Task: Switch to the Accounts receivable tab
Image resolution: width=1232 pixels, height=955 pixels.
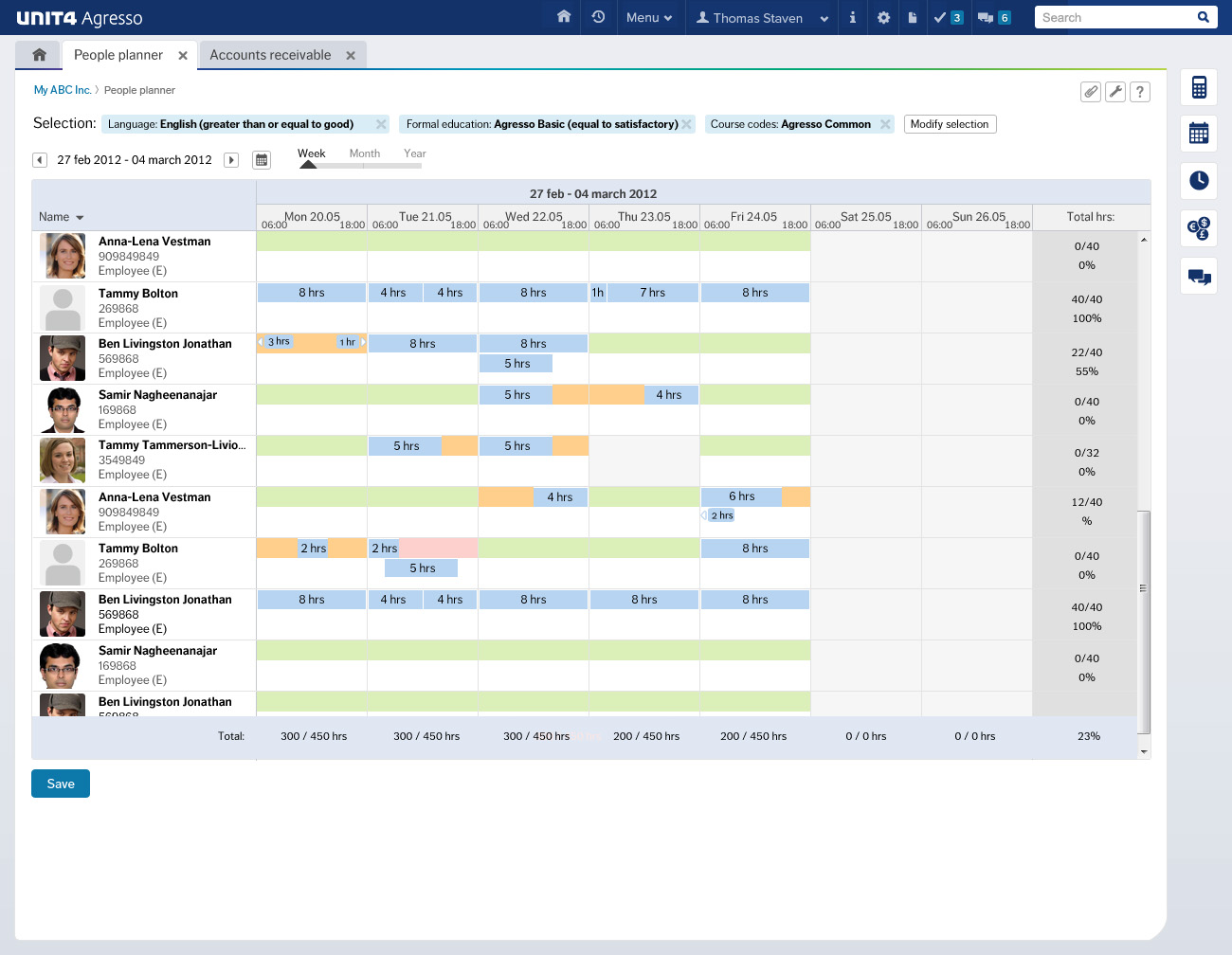Action: click(270, 55)
